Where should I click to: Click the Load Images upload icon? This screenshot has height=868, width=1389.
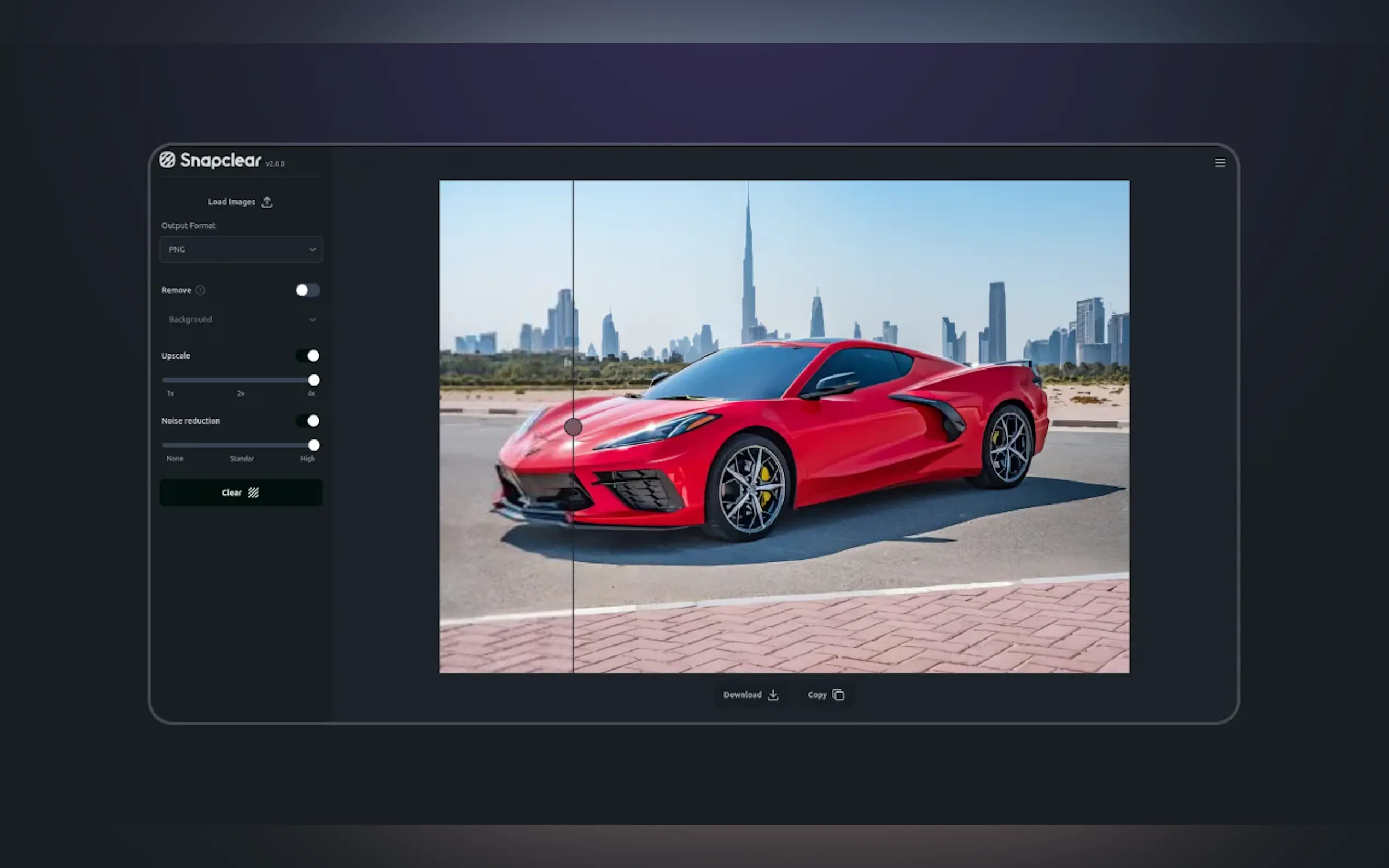(267, 202)
